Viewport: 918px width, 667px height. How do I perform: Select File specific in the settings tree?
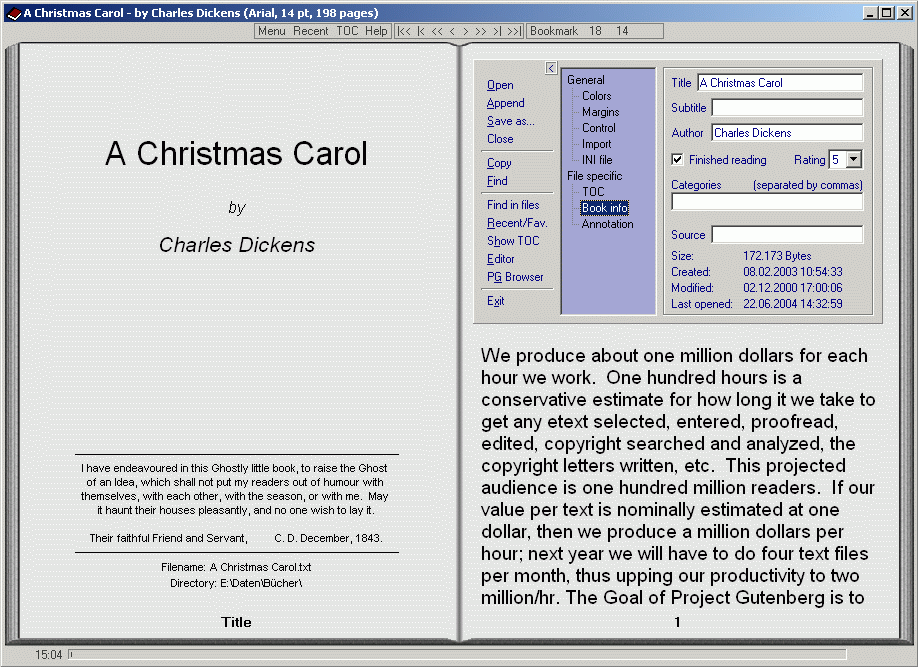click(x=594, y=176)
